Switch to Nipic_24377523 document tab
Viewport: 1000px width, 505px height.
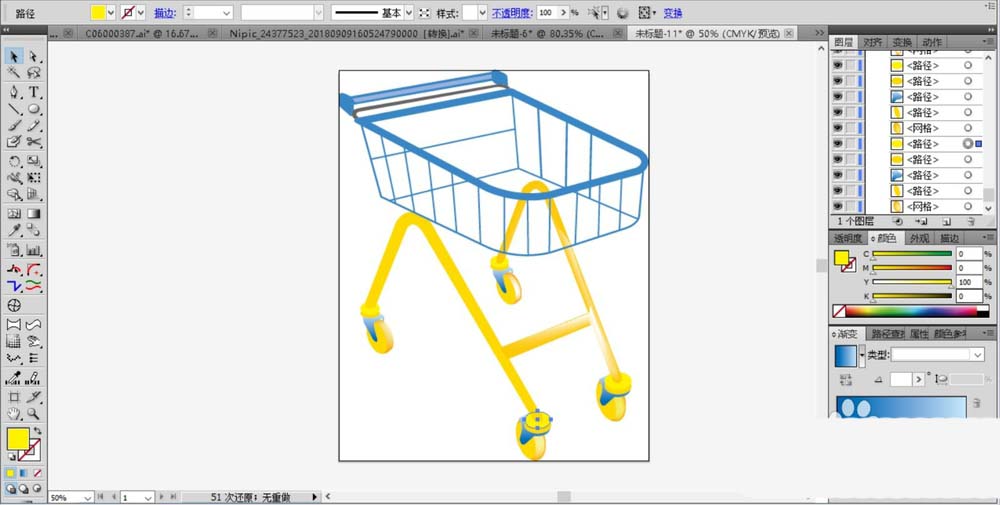[x=349, y=33]
